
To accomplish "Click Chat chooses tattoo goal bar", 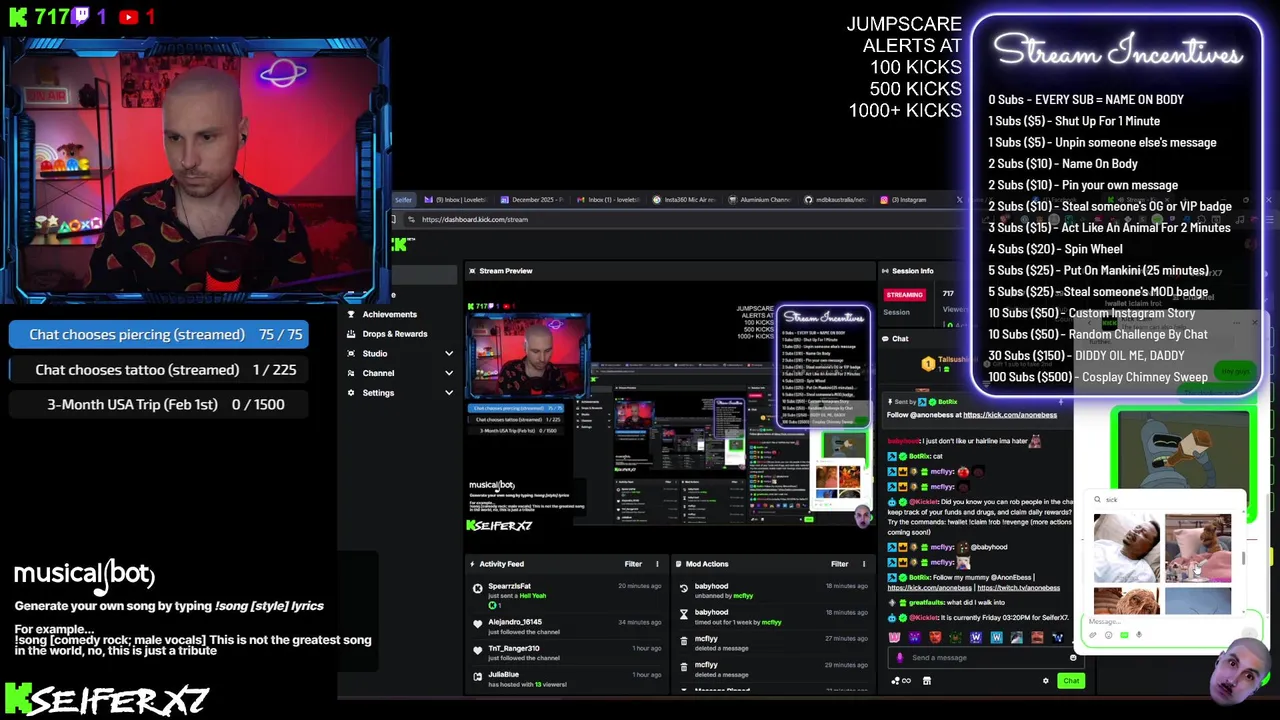I will (160, 370).
